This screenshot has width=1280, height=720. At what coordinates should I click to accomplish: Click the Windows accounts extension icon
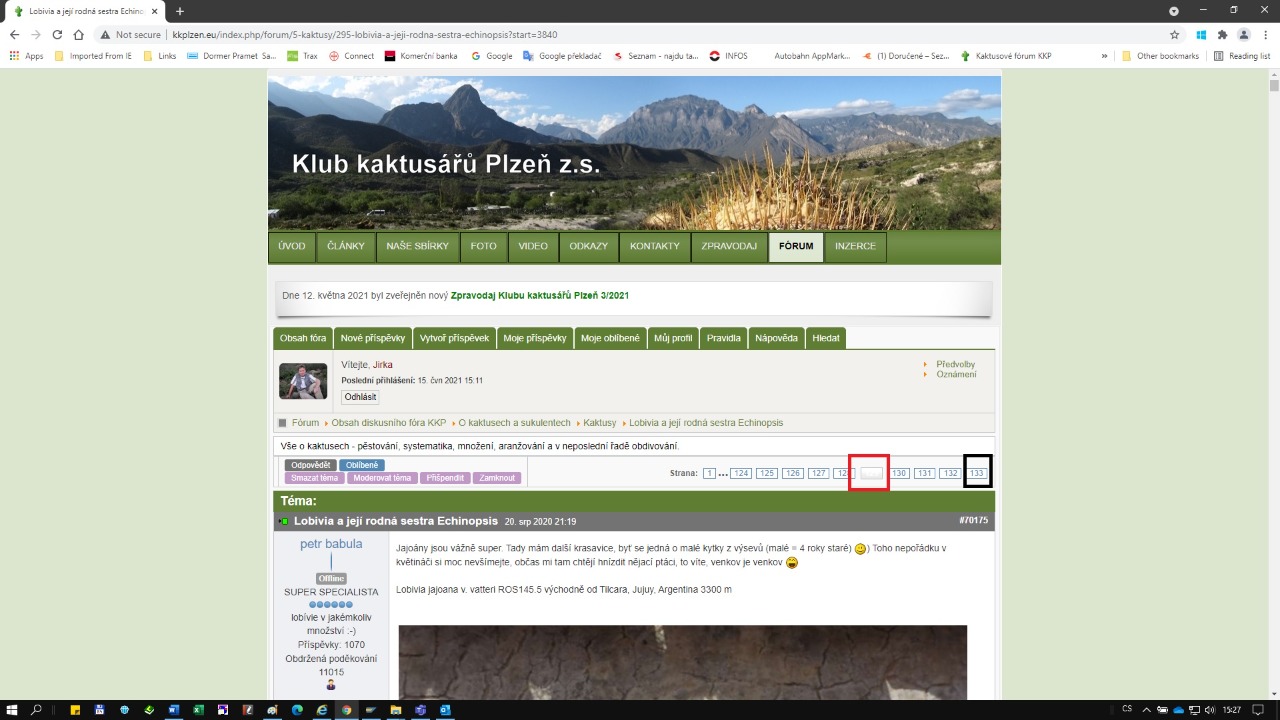(x=1201, y=34)
